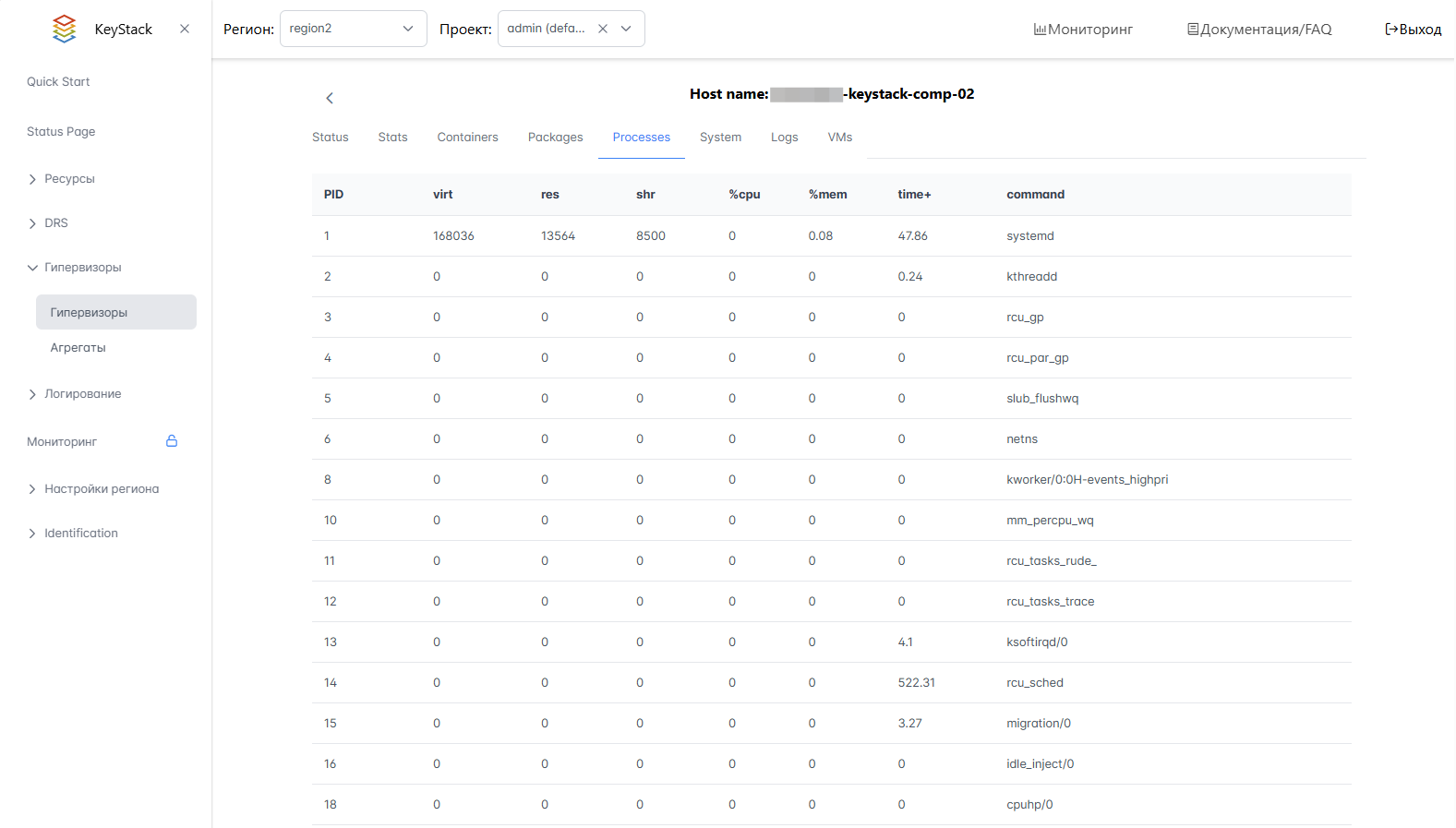
Task: Click the KeyStack logo icon
Action: 64,29
